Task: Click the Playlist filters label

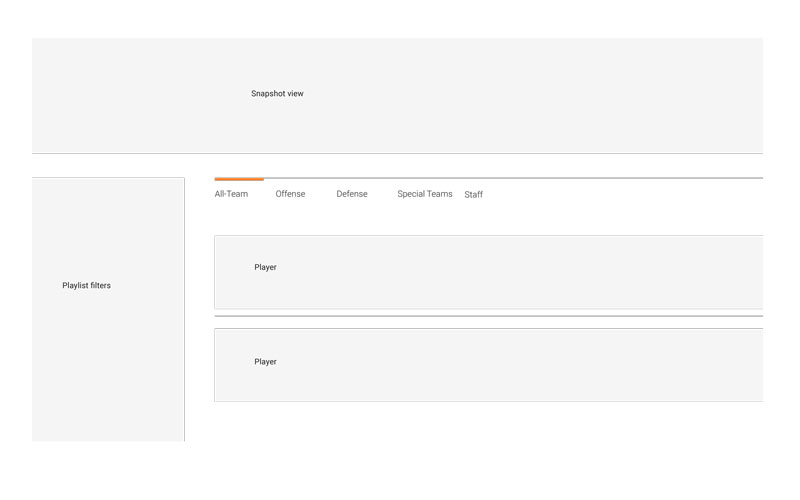Action: point(86,286)
